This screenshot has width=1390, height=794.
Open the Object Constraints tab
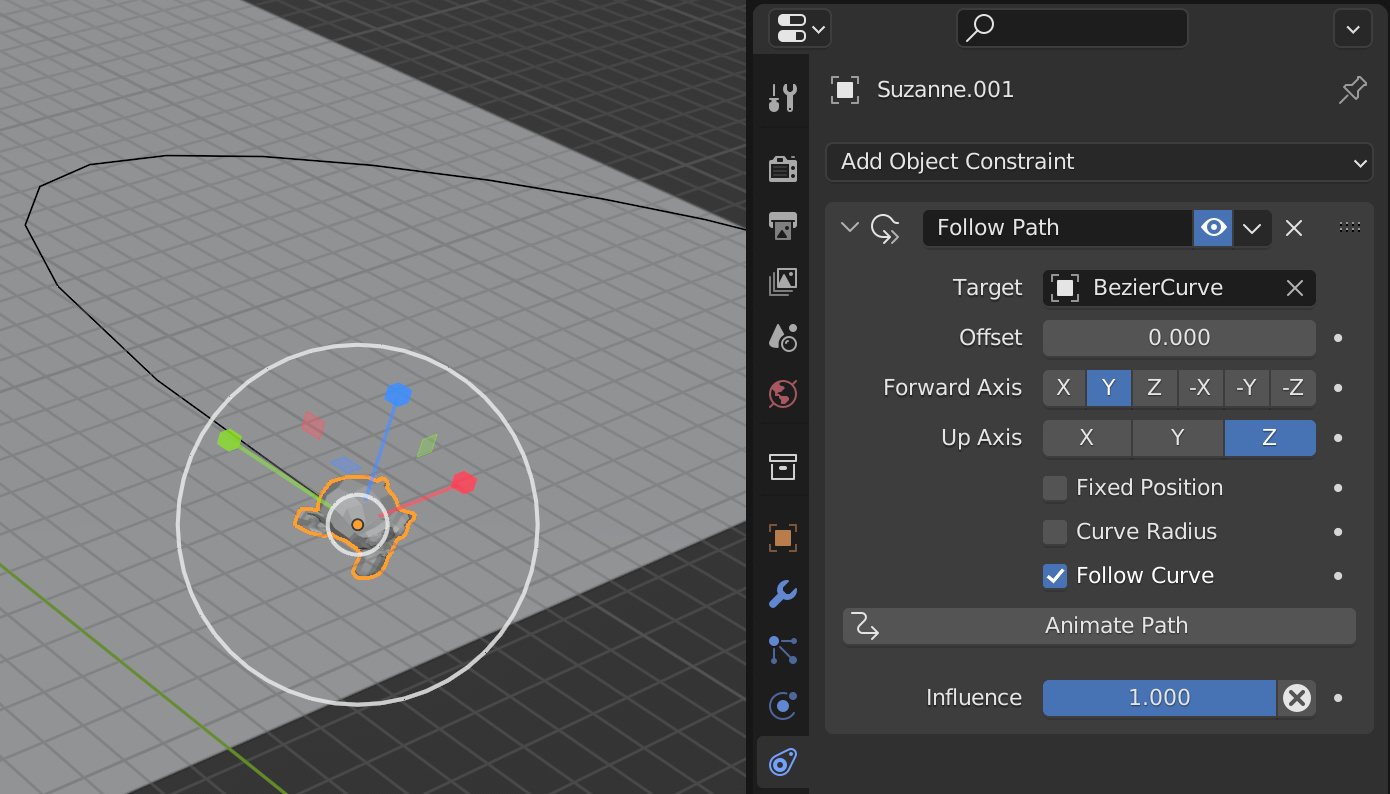[782, 764]
